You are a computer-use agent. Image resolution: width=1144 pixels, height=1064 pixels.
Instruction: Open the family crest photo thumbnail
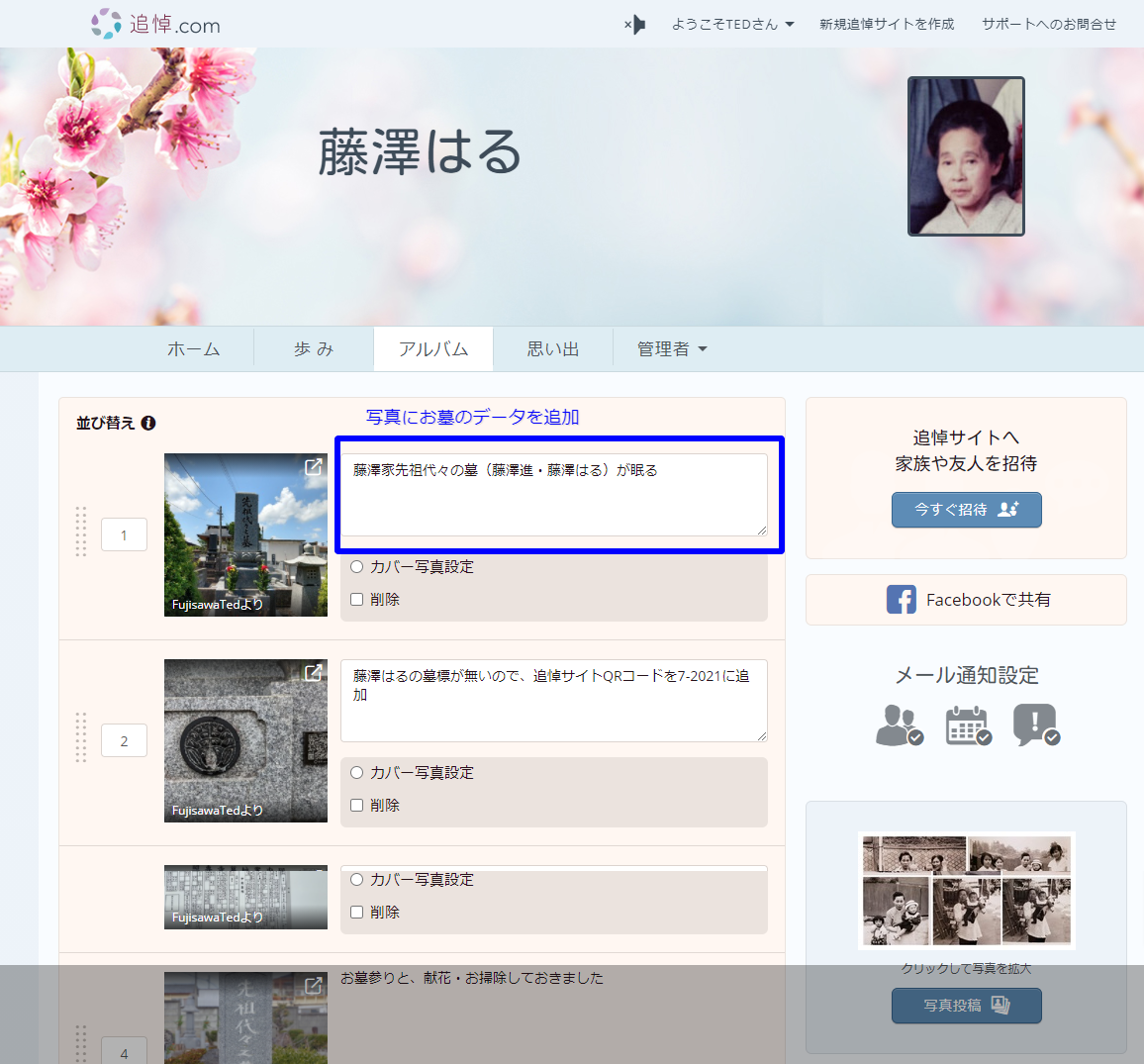(x=245, y=740)
